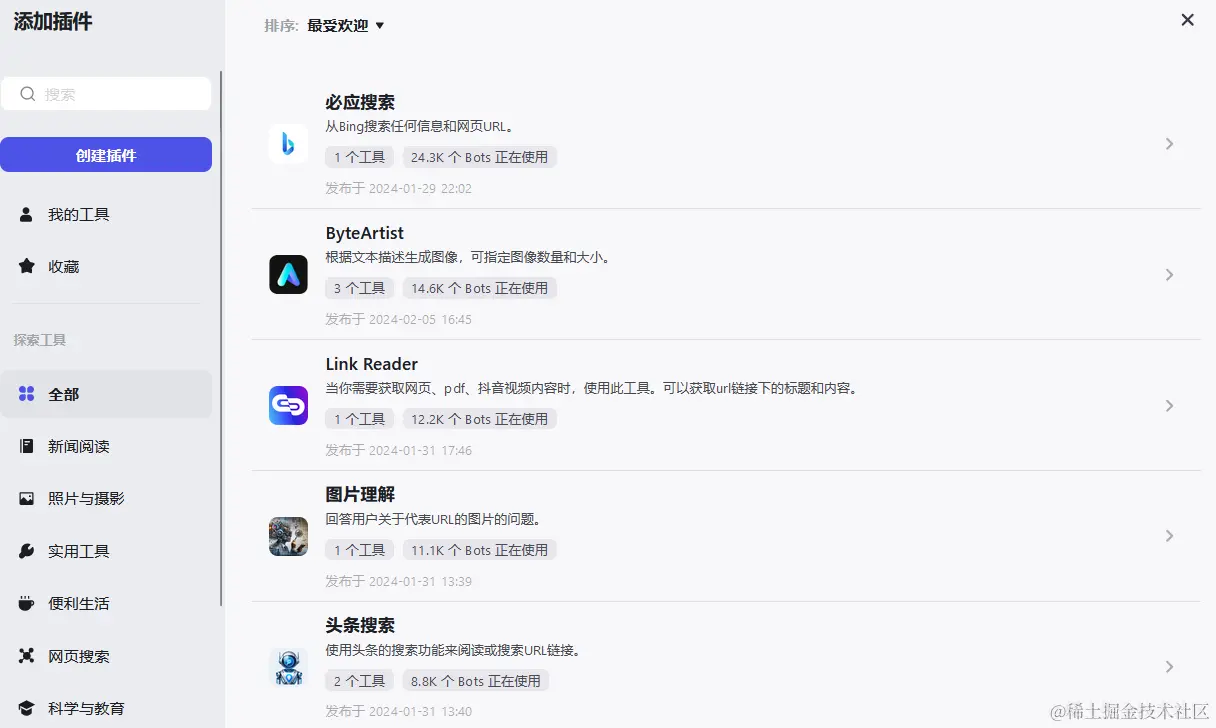Open the 最受欢迎 sort dropdown
The height and width of the screenshot is (728, 1216).
[x=346, y=26]
